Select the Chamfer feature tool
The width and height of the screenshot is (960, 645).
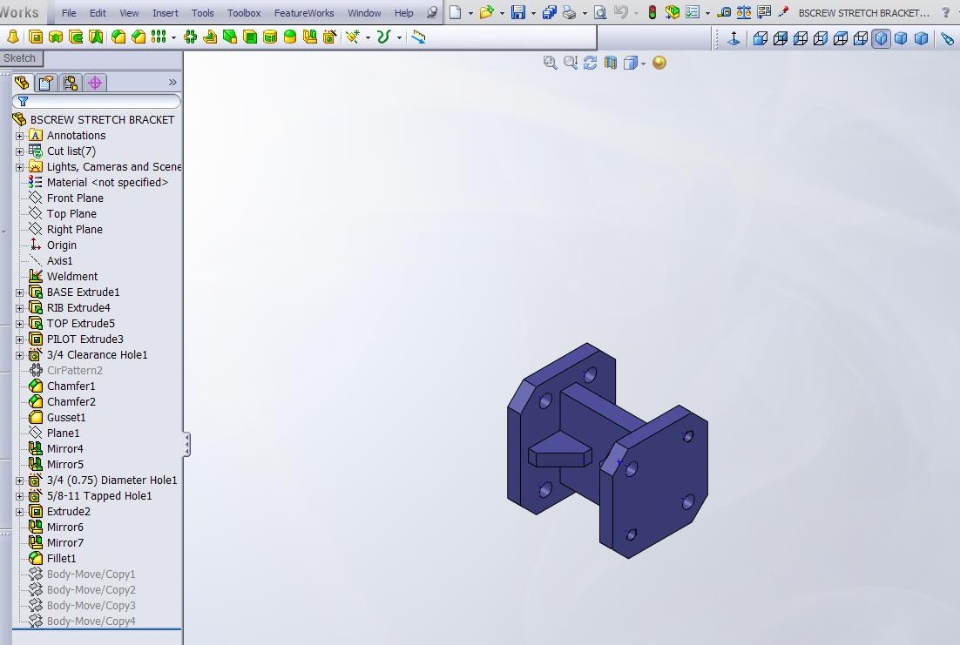pos(138,37)
